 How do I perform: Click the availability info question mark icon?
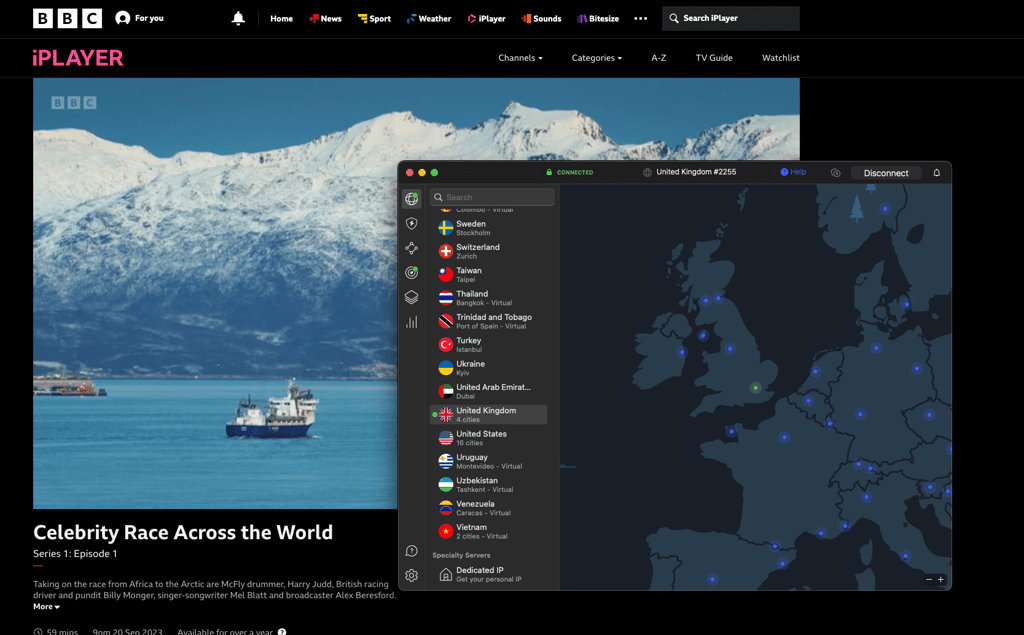point(281,632)
